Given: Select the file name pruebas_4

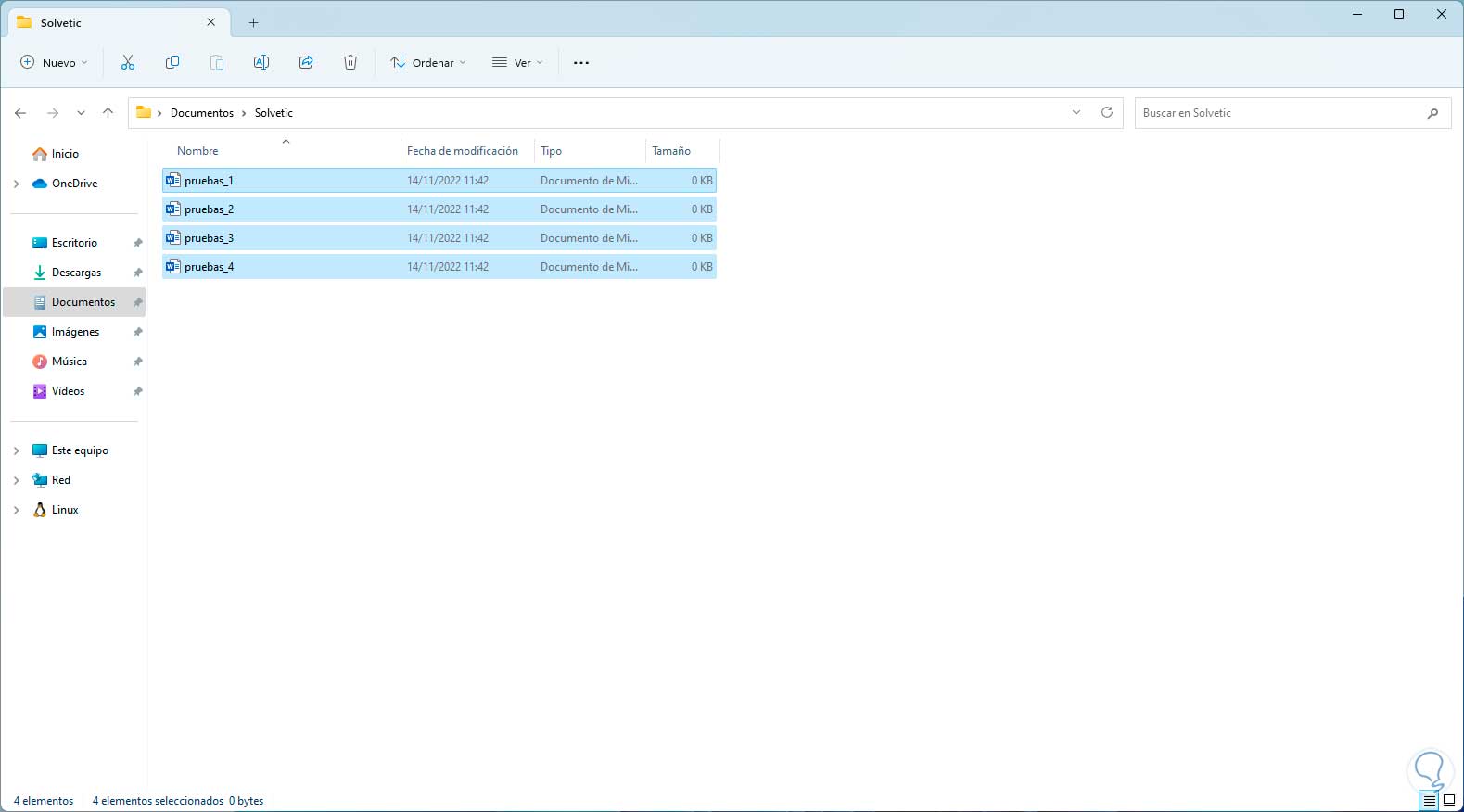Looking at the screenshot, I should [209, 267].
